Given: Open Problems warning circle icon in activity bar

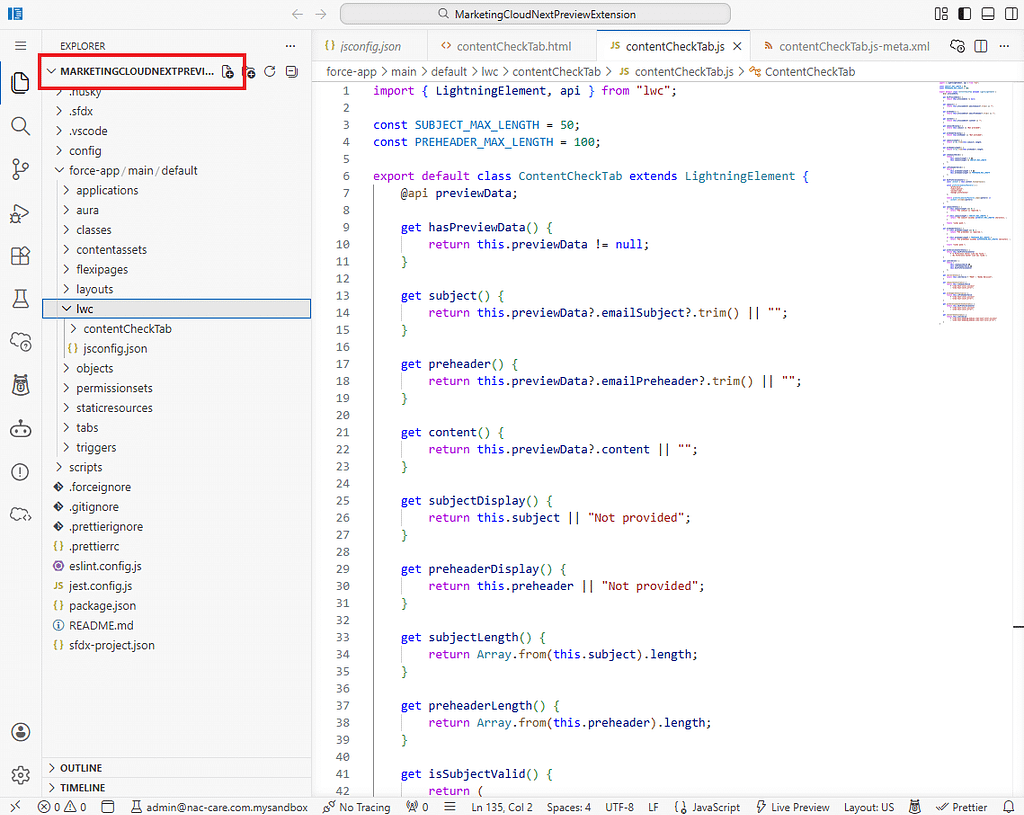Looking at the screenshot, I should tap(20, 472).
